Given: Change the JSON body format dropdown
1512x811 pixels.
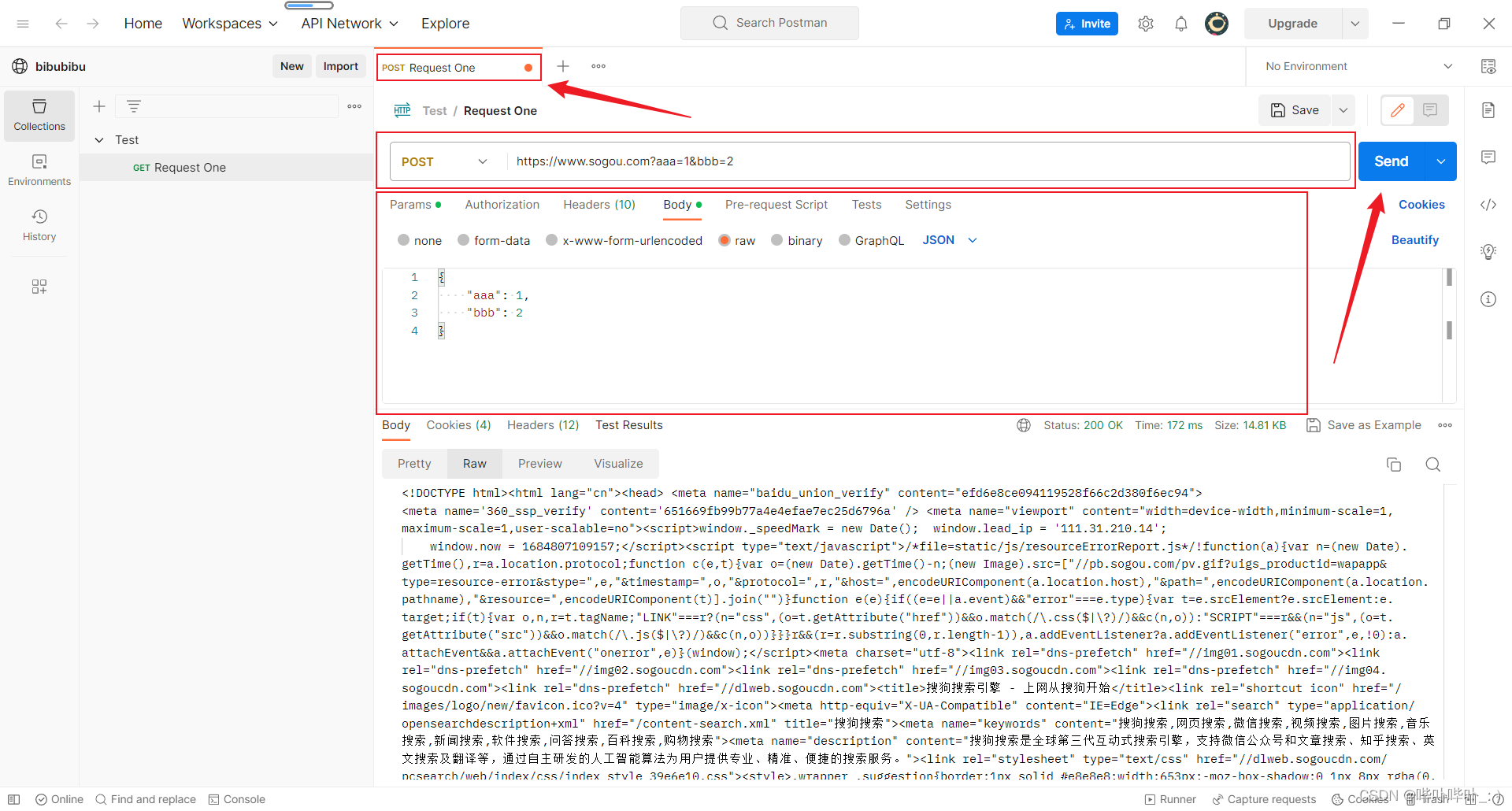Looking at the screenshot, I should tap(950, 240).
